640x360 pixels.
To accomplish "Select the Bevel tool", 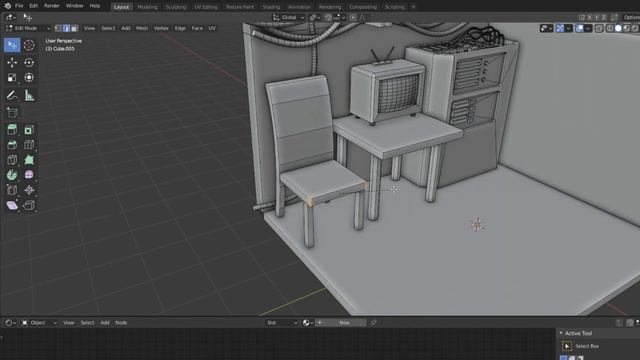I will [12, 144].
